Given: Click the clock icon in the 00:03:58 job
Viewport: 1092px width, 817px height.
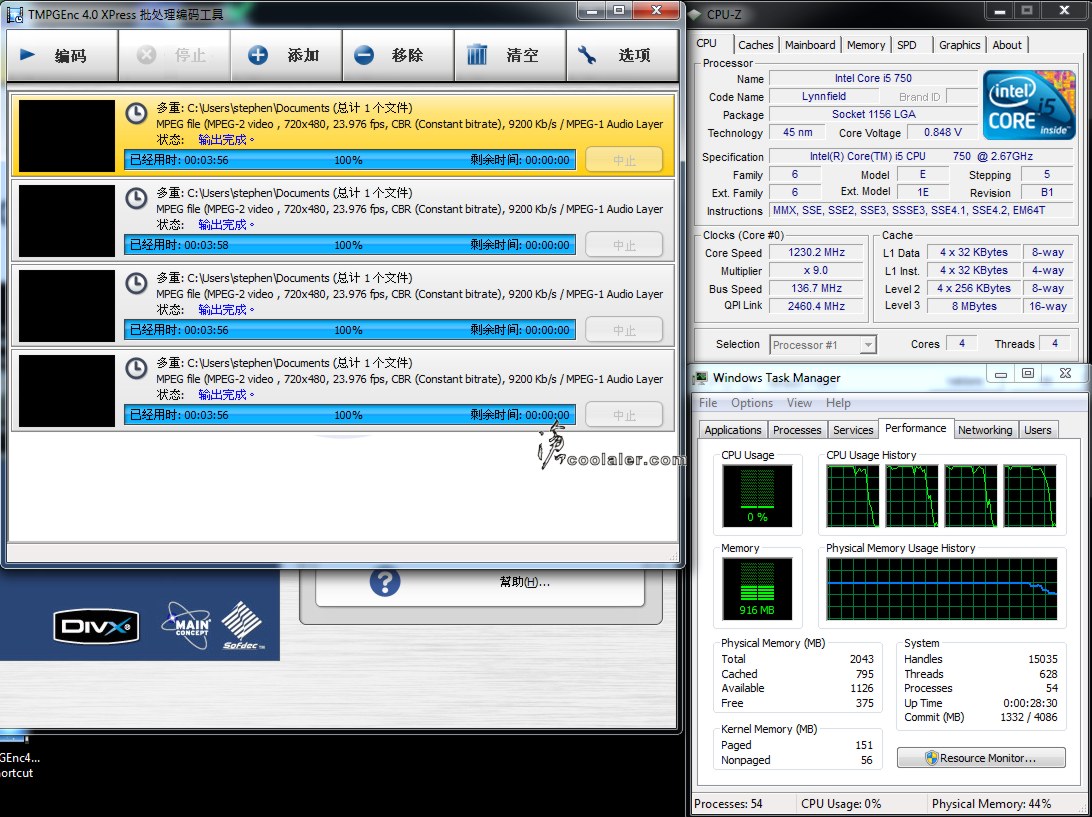Looking at the screenshot, I should coord(136,198).
